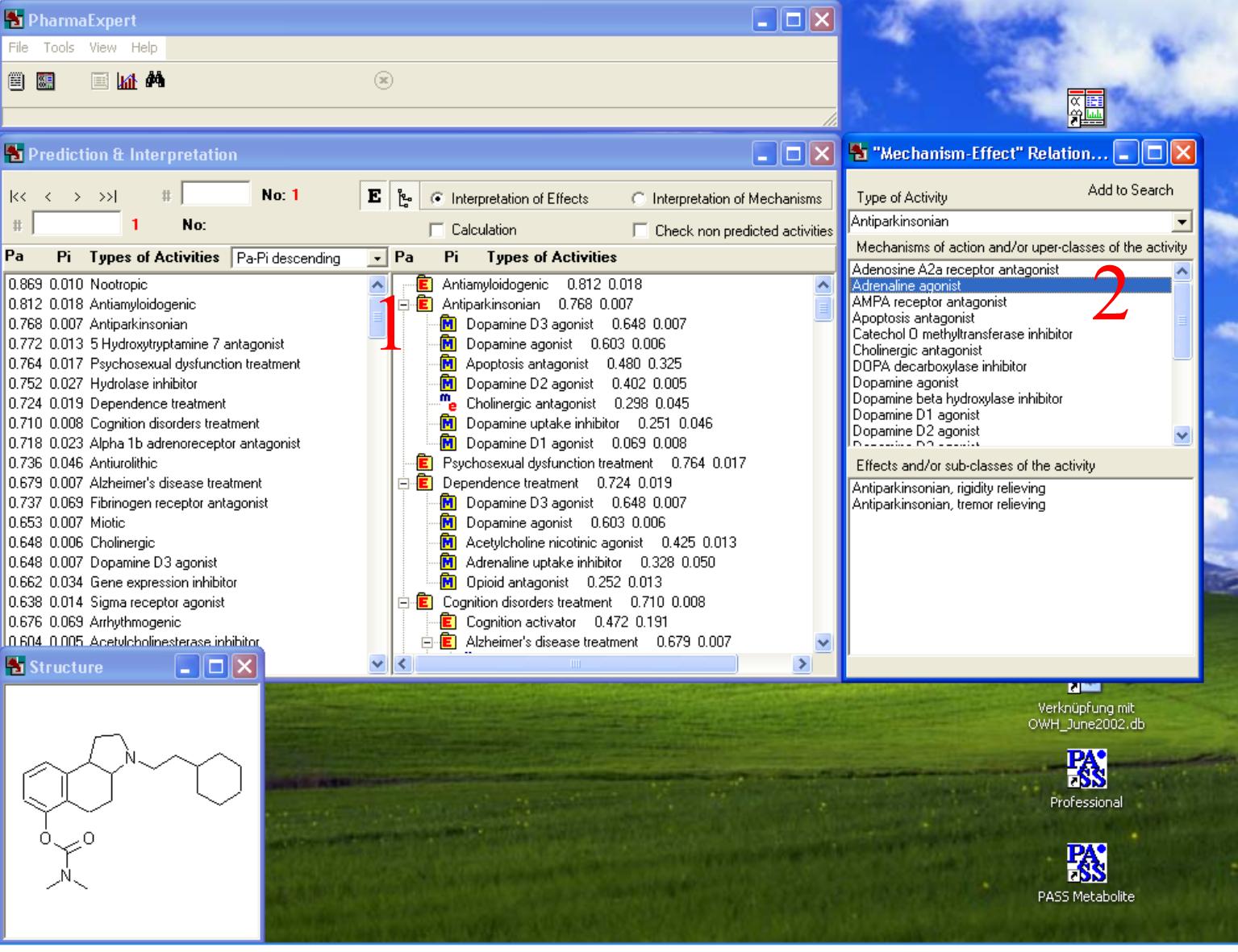1238x952 pixels.
Task: Click the # input field beside 'No: 1'
Action: [216, 194]
